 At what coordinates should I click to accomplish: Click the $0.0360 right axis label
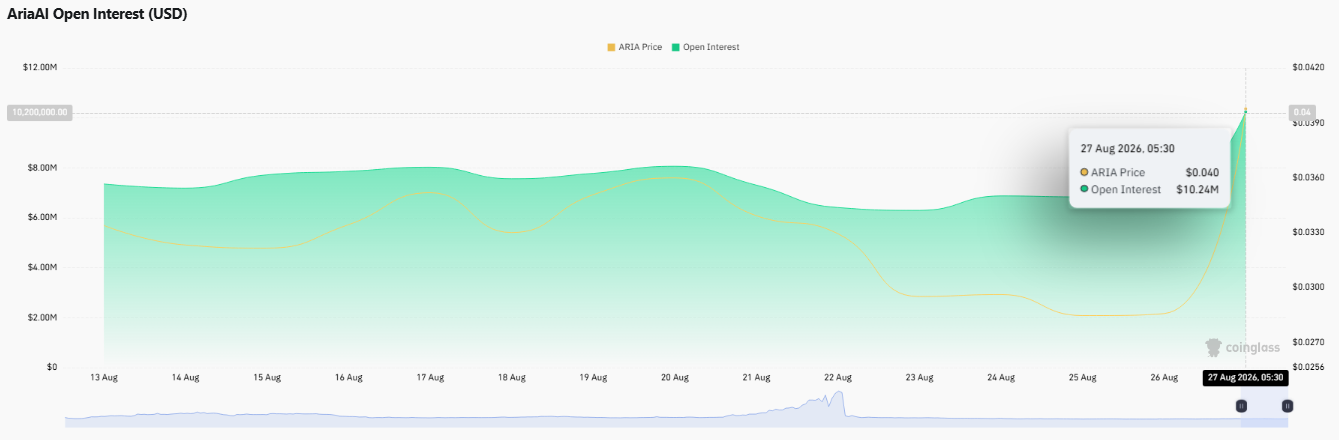[x=1308, y=177]
